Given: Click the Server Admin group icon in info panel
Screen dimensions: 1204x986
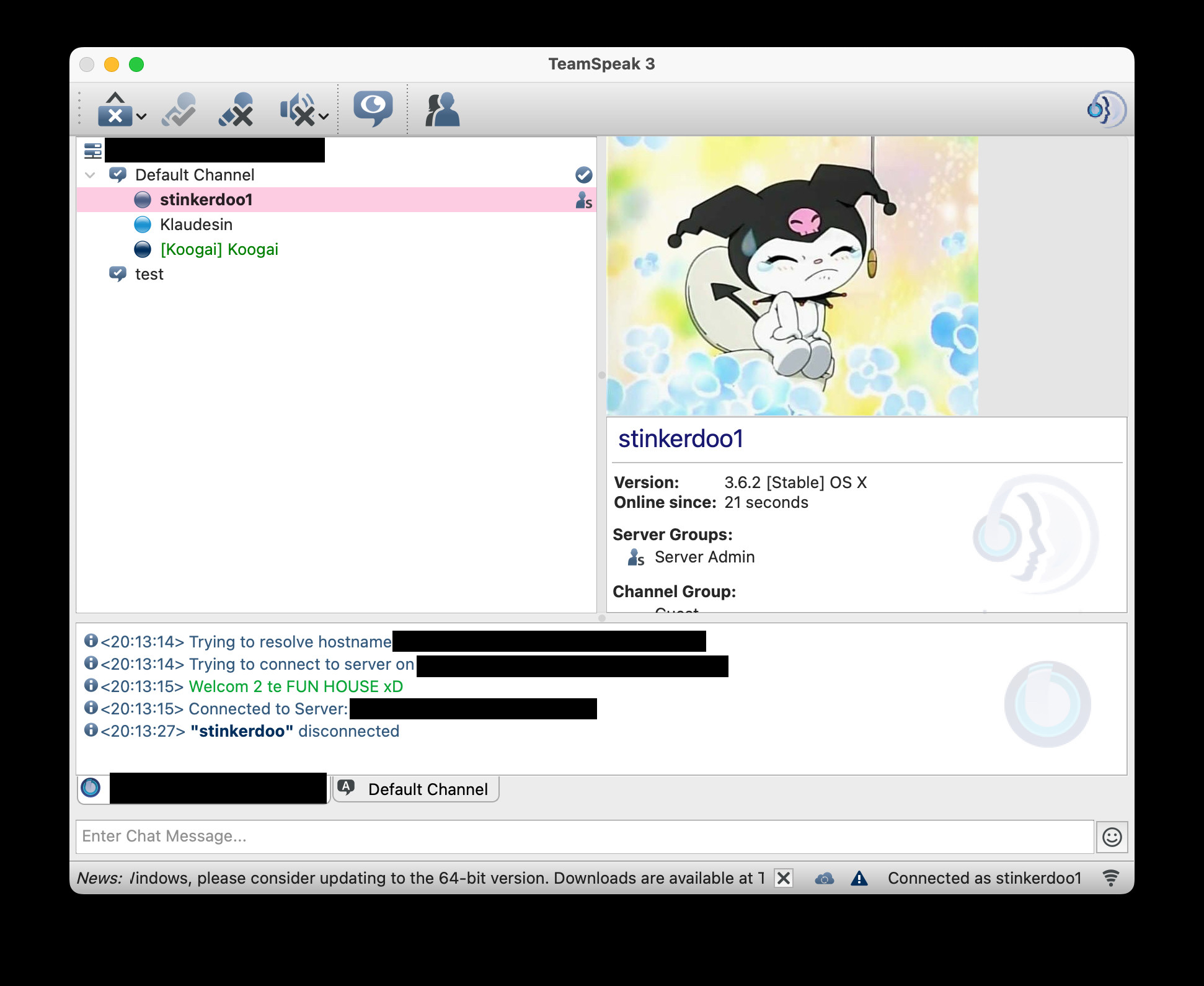Looking at the screenshot, I should (636, 557).
